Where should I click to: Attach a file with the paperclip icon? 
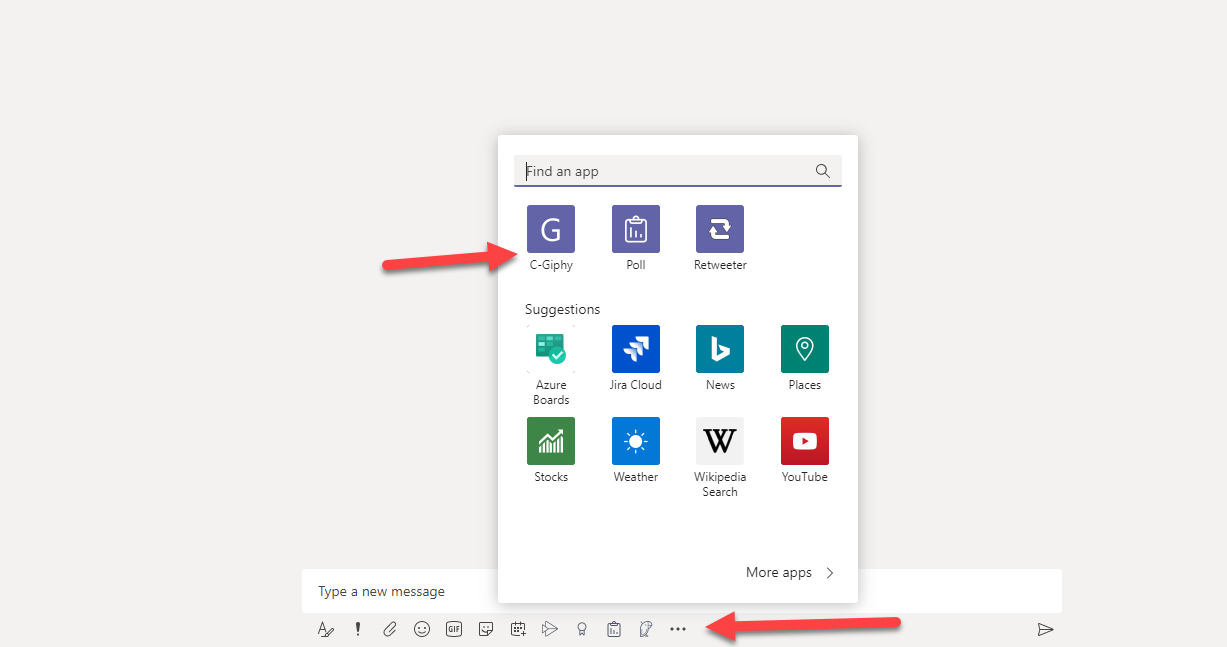pyautogui.click(x=390, y=629)
